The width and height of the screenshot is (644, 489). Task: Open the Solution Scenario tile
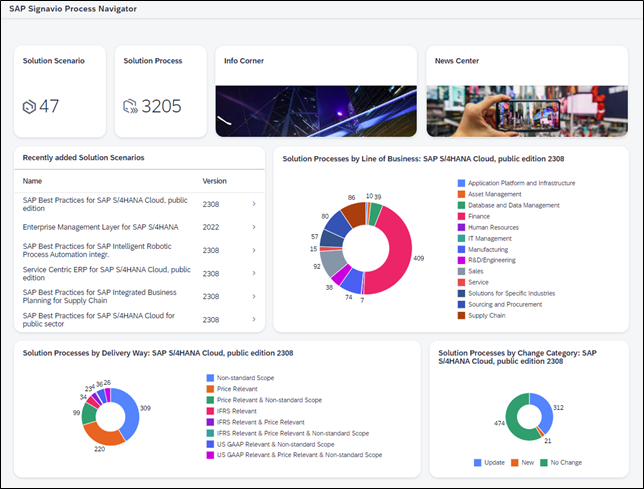[x=60, y=91]
